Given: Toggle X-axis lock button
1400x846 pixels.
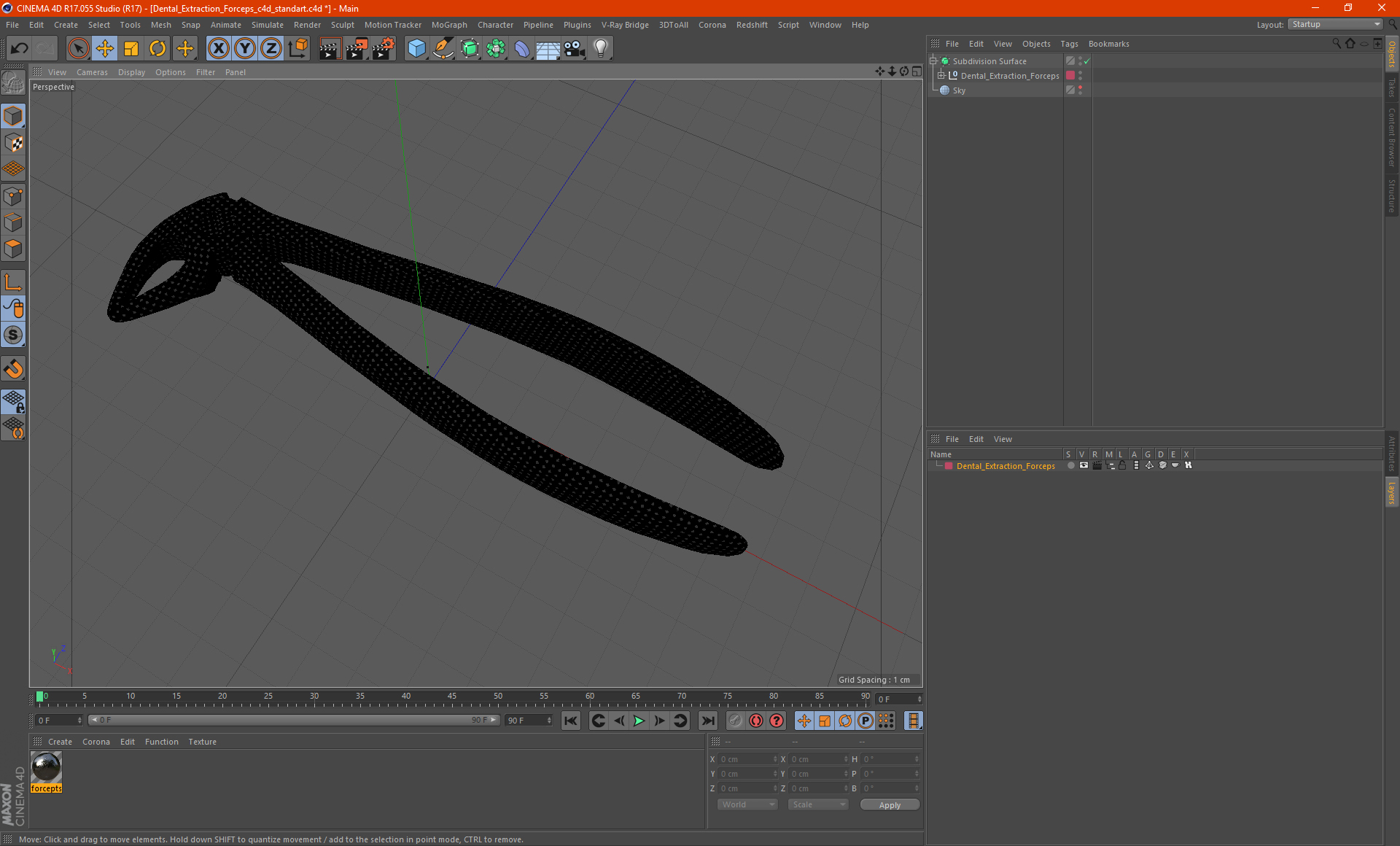Looking at the screenshot, I should pos(218,48).
